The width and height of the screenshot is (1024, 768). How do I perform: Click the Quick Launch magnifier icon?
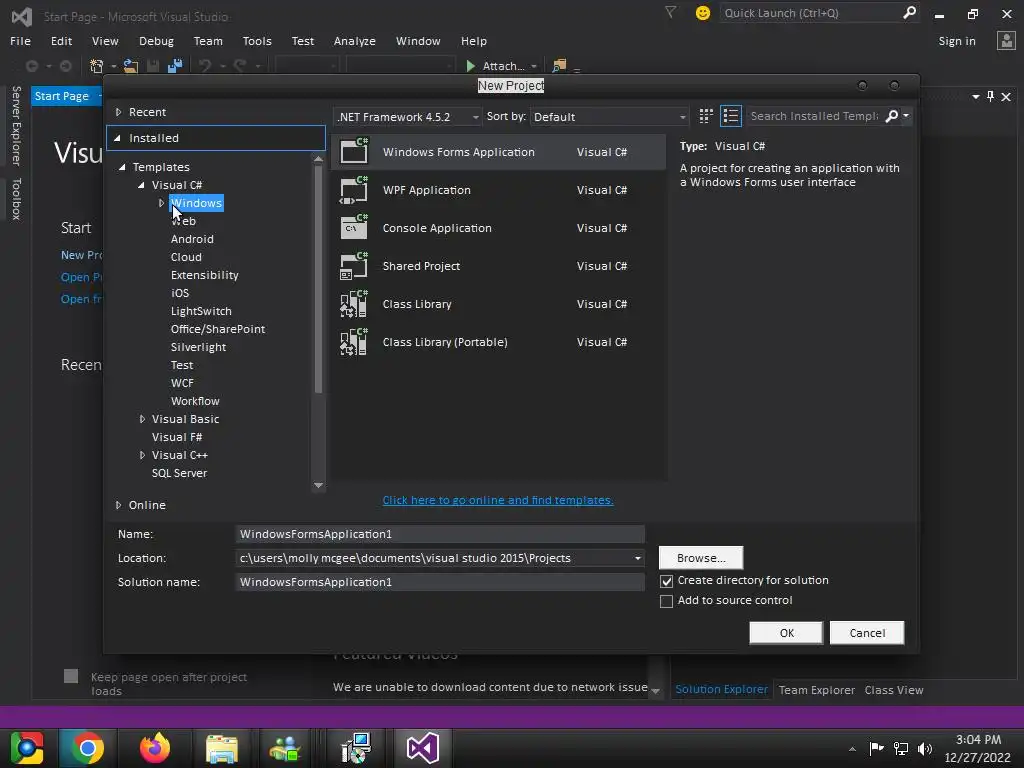point(909,12)
